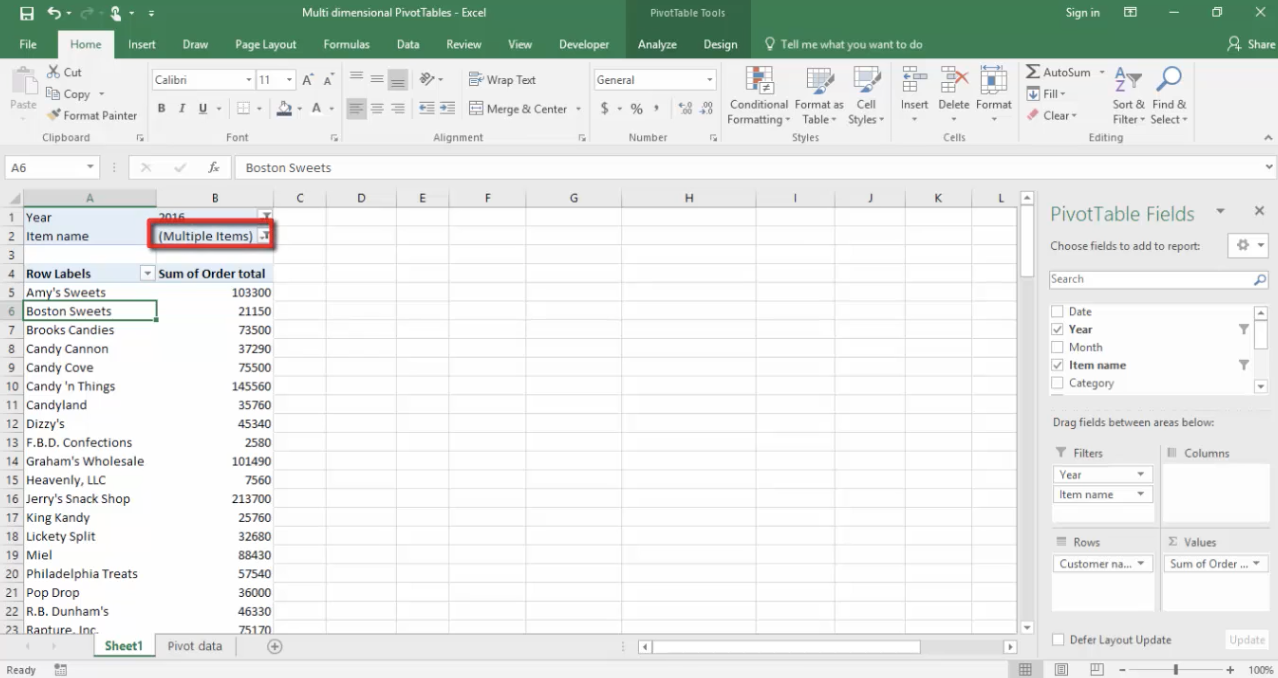Open the Year filter dropdown in cell B1
1278x678 pixels.
(265, 217)
